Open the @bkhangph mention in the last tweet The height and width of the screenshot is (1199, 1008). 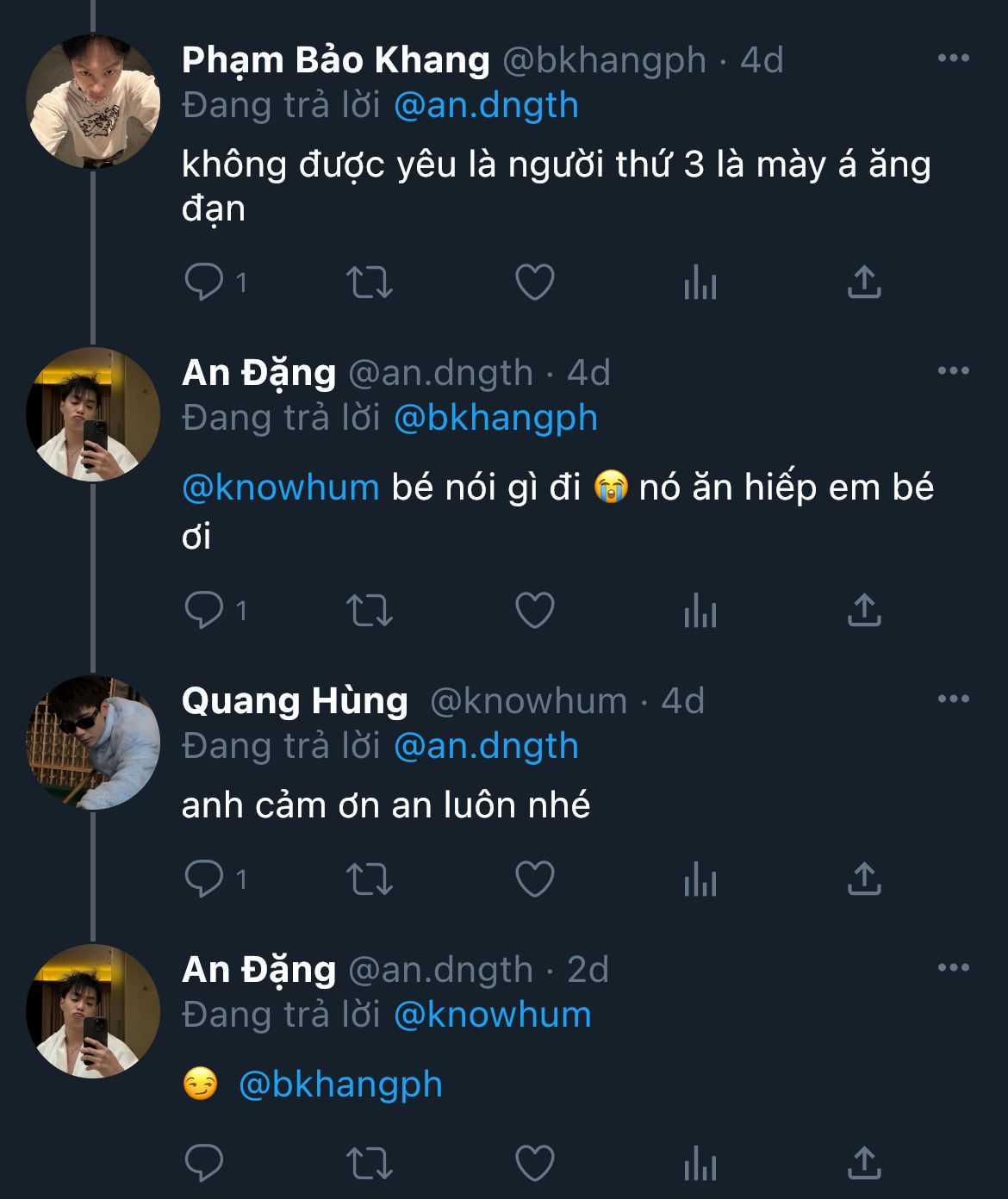[339, 1084]
